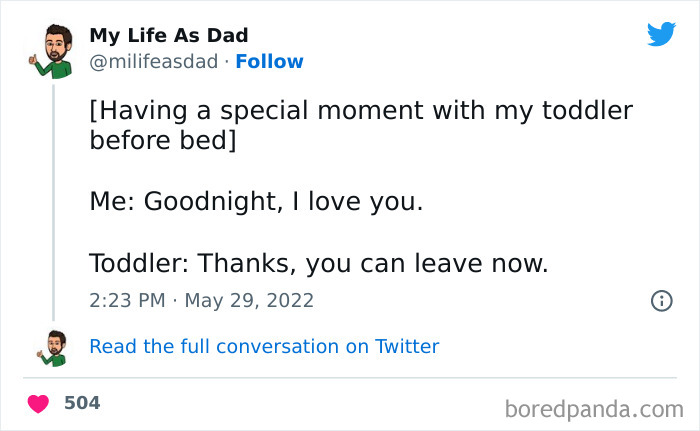Open the large profile avatar at top

pos(53,50)
